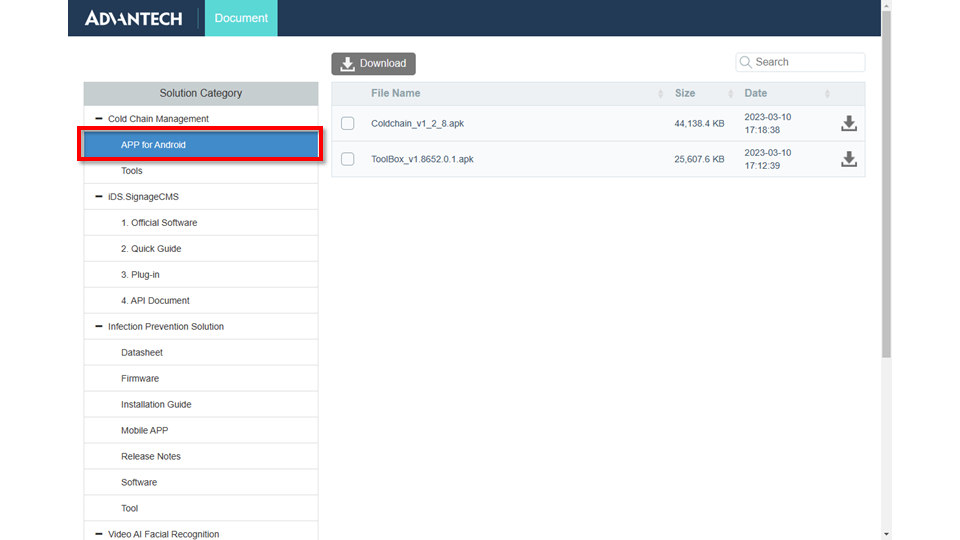
Task: Click the magnifier icon in search box
Action: [x=745, y=62]
